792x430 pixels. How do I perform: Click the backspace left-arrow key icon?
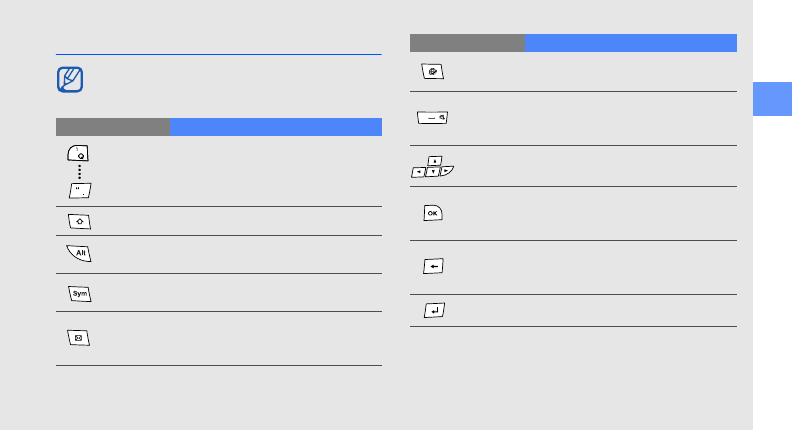tap(433, 267)
